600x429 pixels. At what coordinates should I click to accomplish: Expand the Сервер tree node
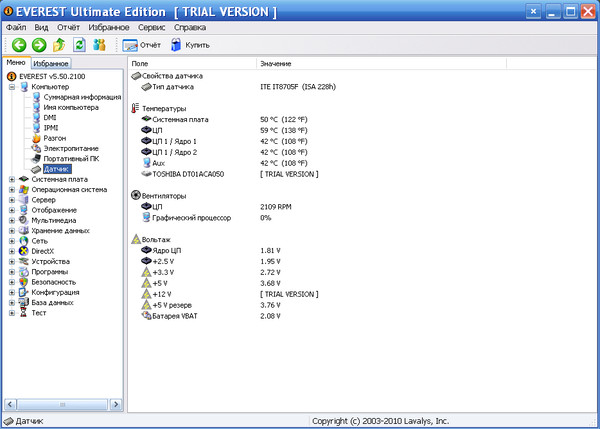coord(12,200)
